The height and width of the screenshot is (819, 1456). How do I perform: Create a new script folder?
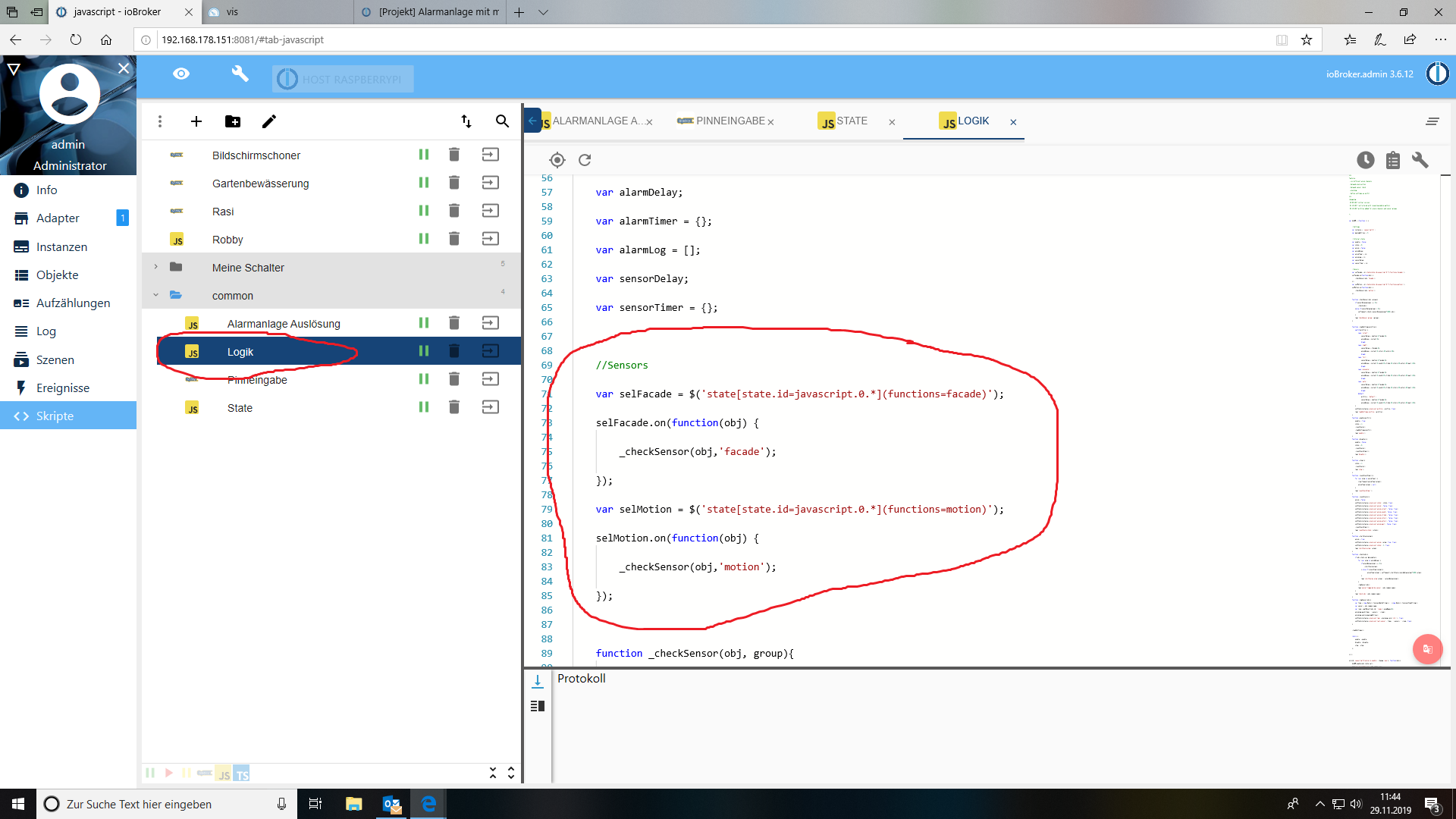point(233,121)
